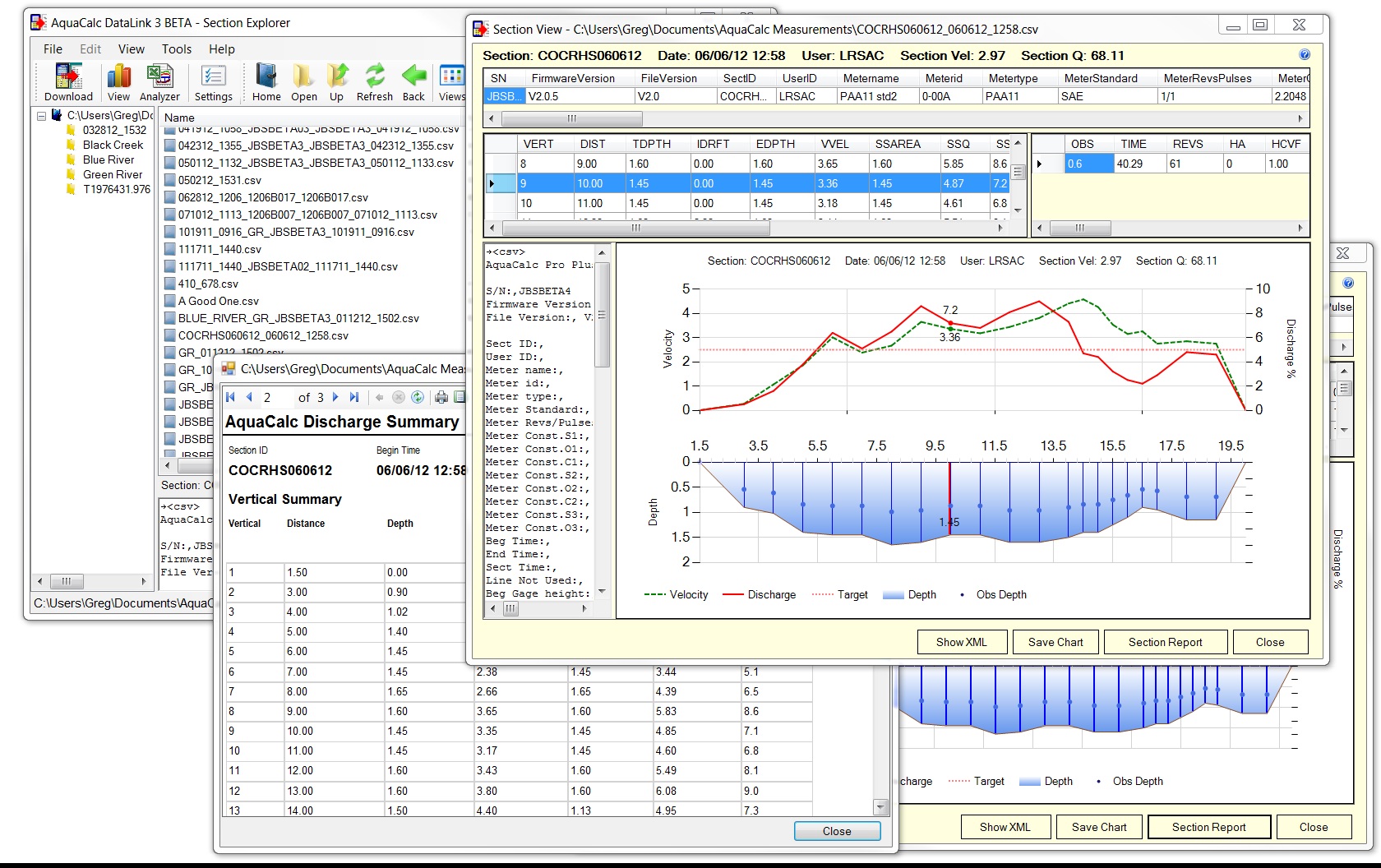Select file COCRHS060612_060612_1258.csv

(x=263, y=335)
